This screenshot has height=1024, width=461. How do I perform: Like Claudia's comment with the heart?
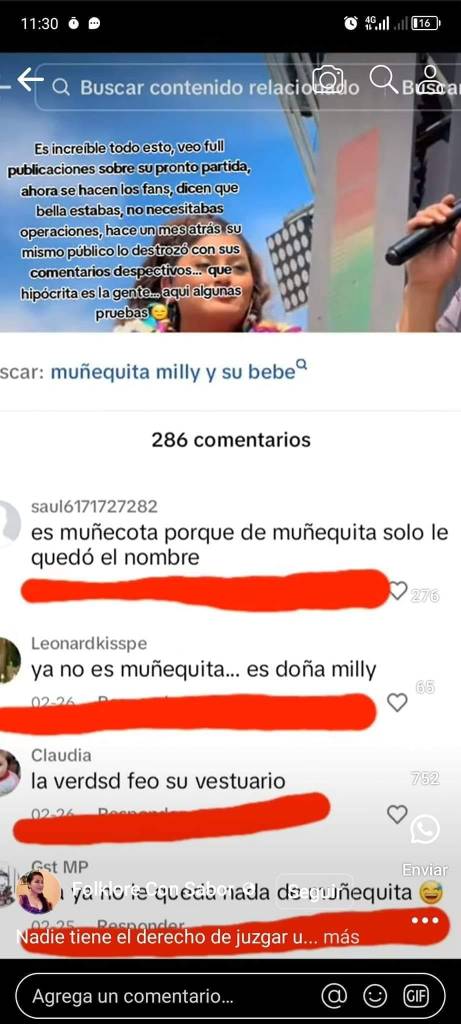pos(397,814)
